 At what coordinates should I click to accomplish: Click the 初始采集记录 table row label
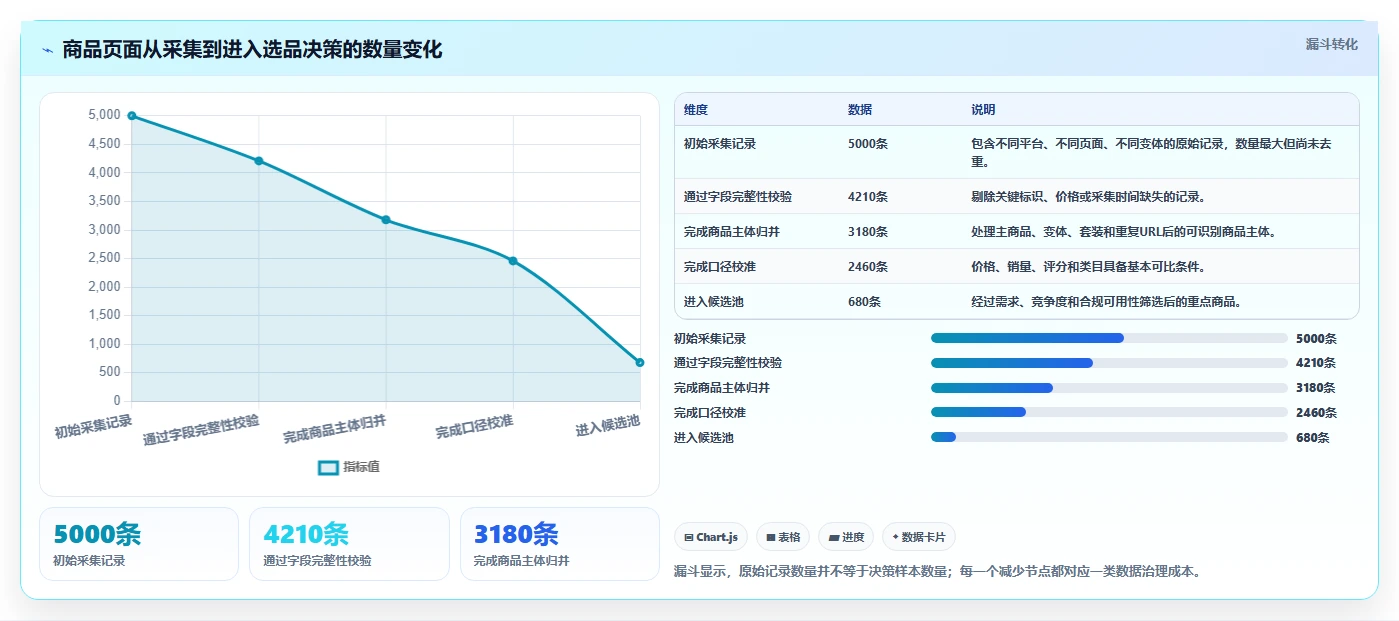pos(720,144)
